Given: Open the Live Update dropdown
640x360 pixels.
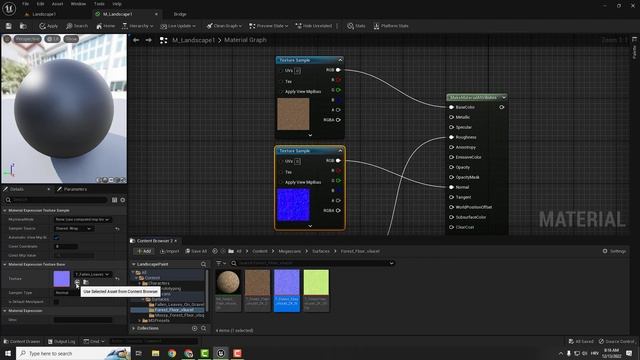Looking at the screenshot, I should coord(178,26).
